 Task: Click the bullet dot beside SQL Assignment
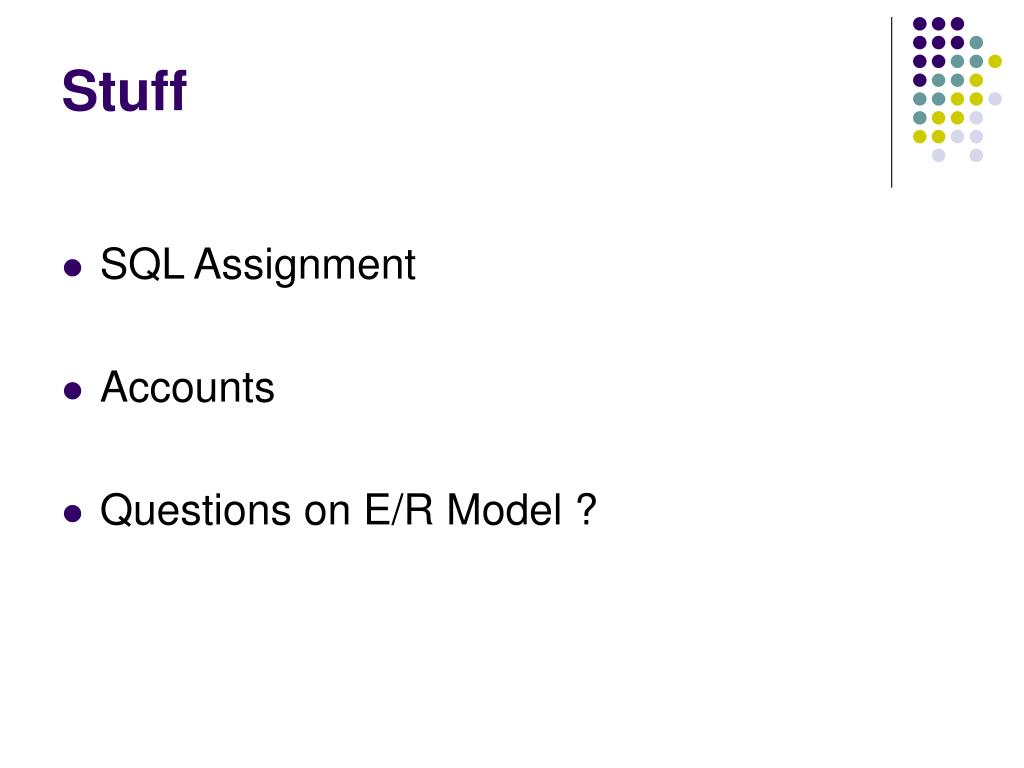tap(72, 268)
